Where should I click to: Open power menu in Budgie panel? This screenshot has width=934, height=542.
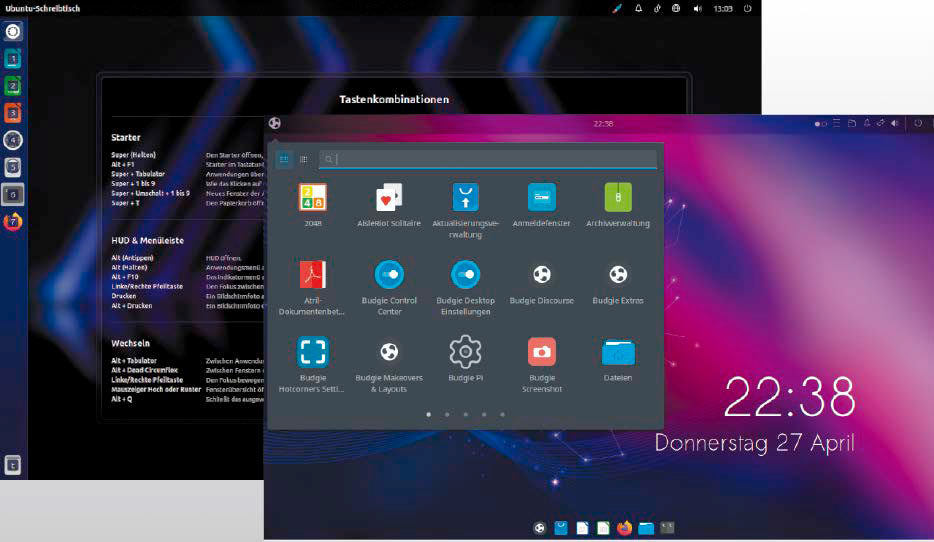[918, 123]
